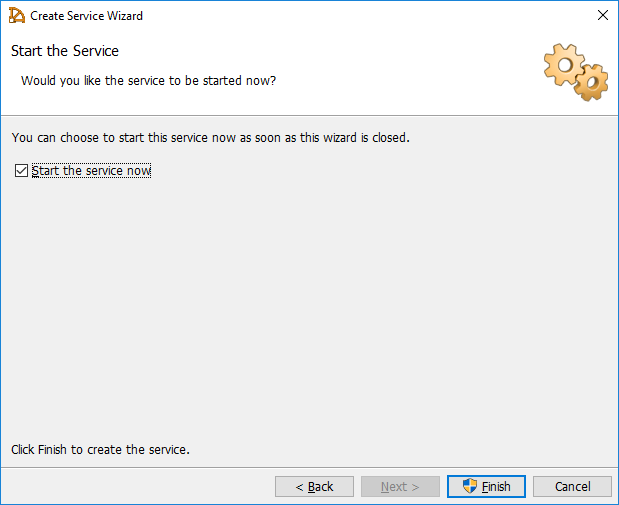Click the "Start the service now" label text
The width and height of the screenshot is (619, 505).
(91, 171)
